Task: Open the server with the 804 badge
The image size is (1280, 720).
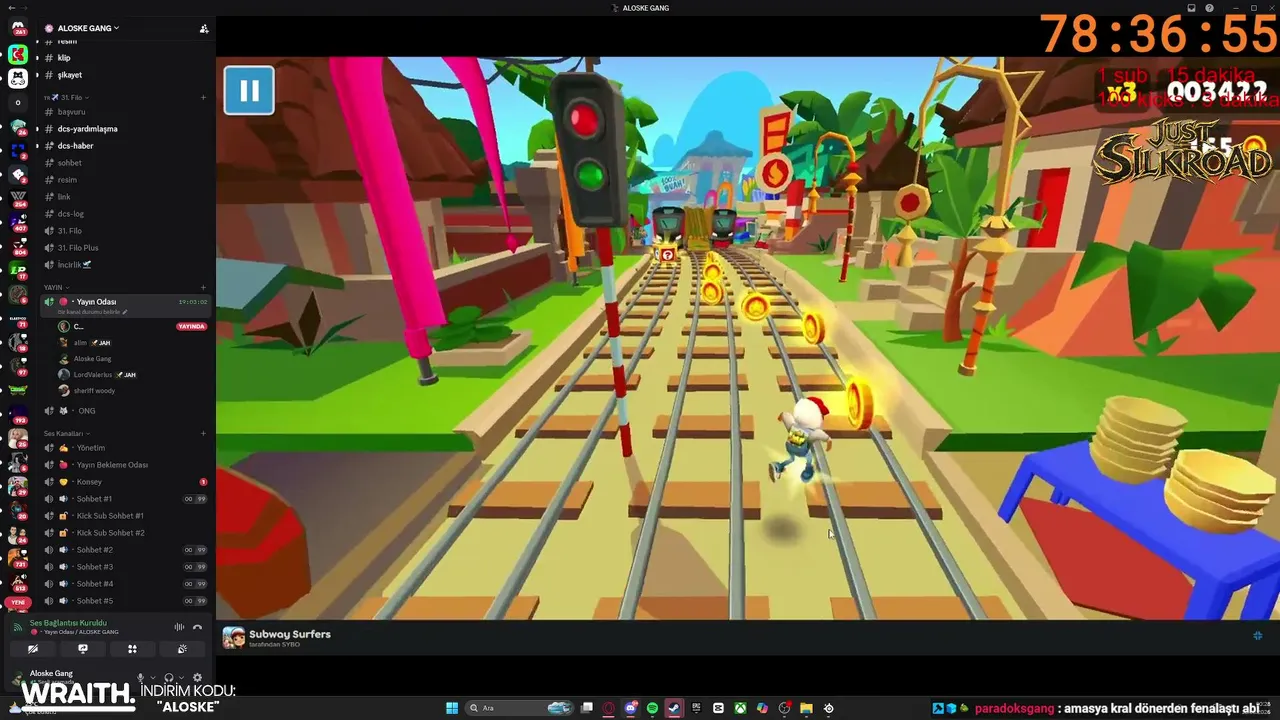Action: point(17,246)
